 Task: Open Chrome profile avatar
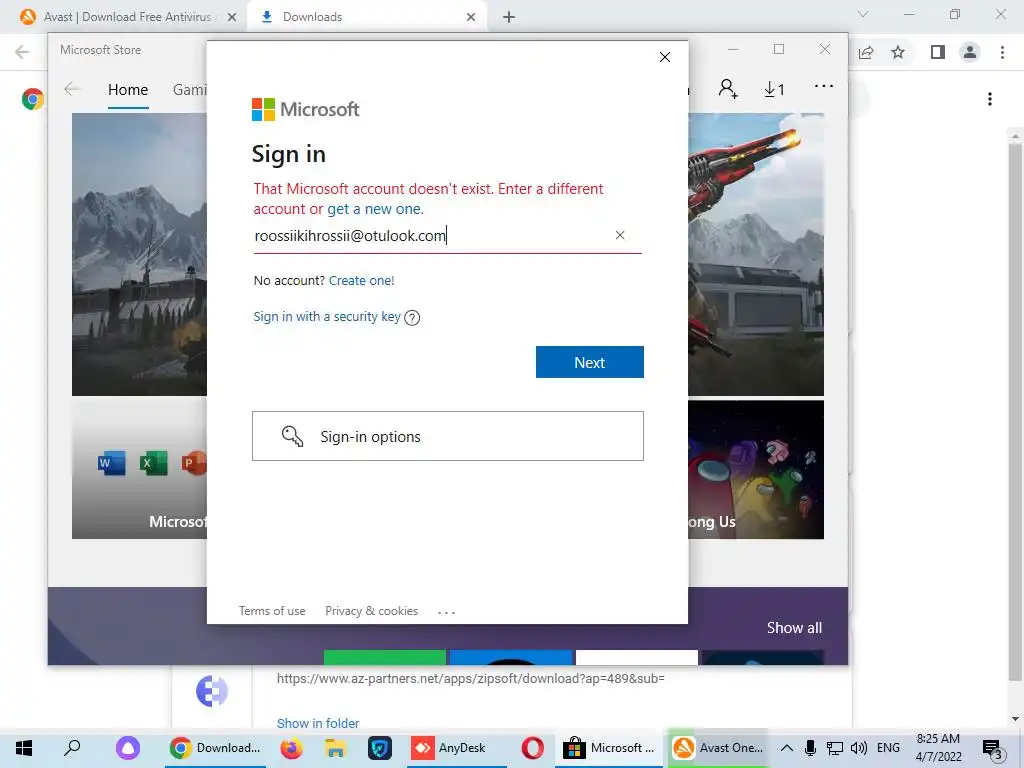(x=970, y=52)
